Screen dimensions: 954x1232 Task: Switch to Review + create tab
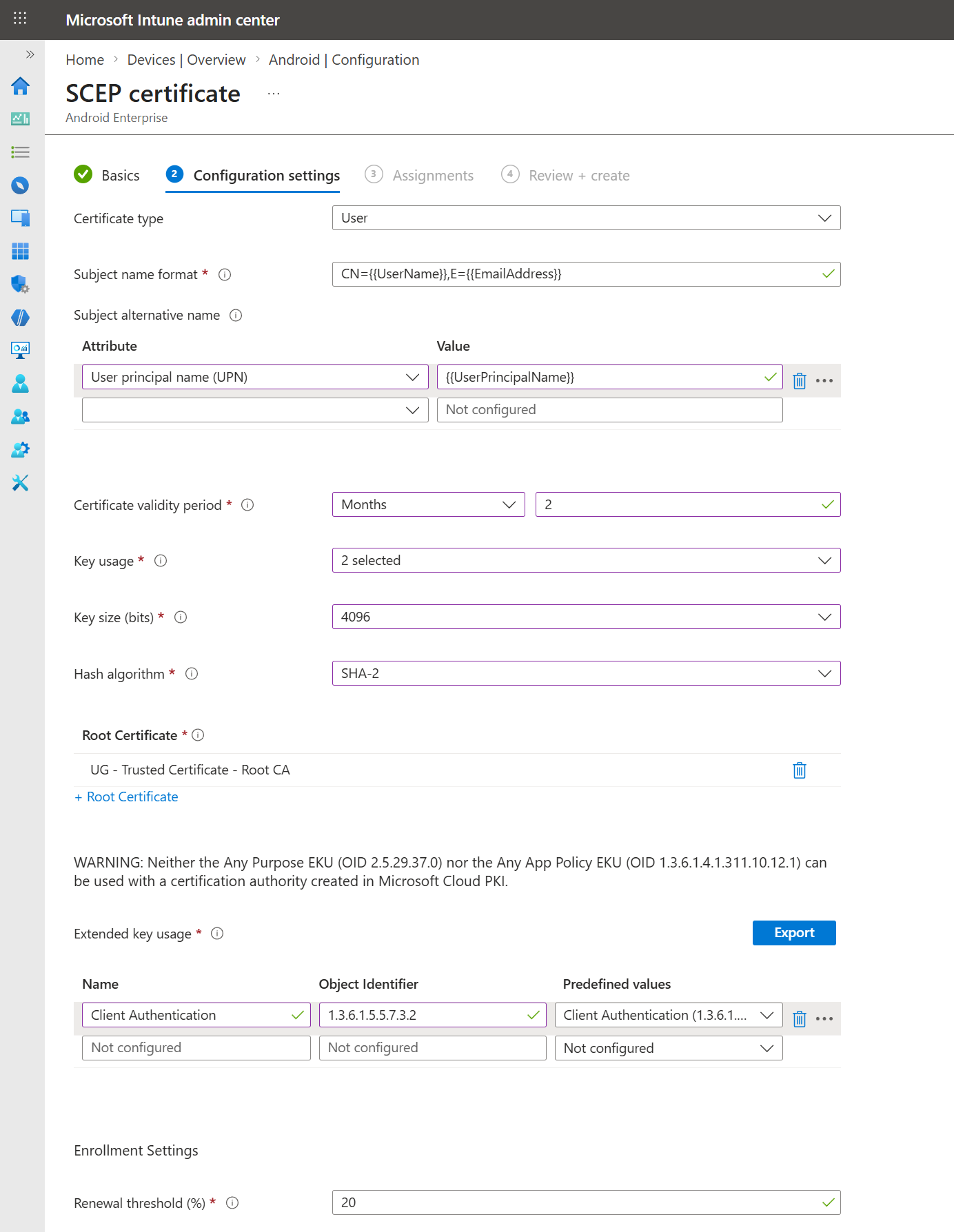[x=565, y=175]
